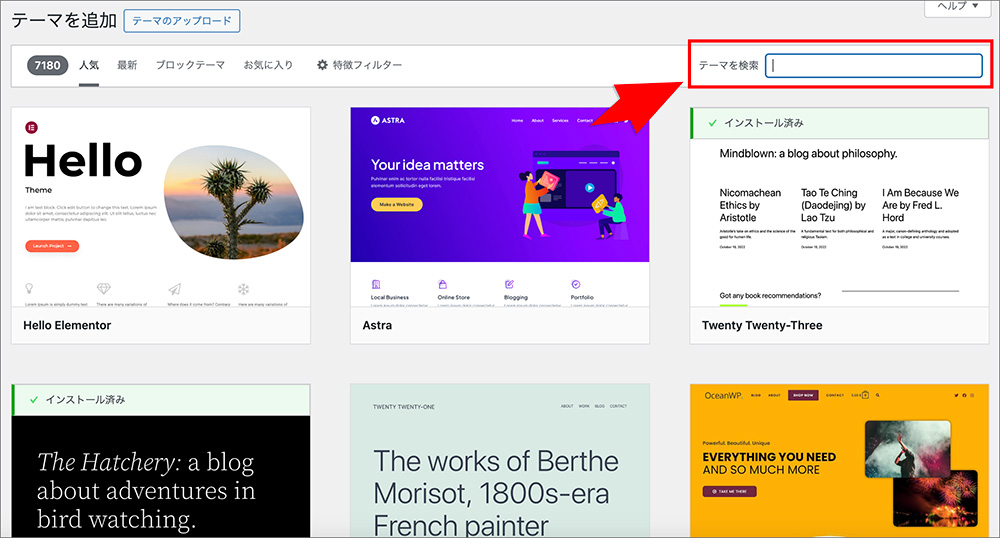
Task: Click the SHOP NOW button in OceanWP preview
Action: (x=803, y=395)
